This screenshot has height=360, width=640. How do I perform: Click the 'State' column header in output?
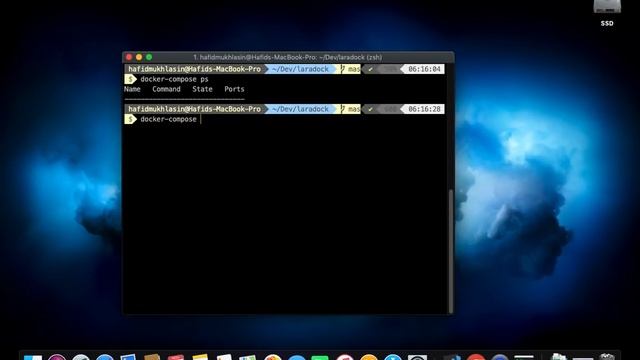click(202, 89)
